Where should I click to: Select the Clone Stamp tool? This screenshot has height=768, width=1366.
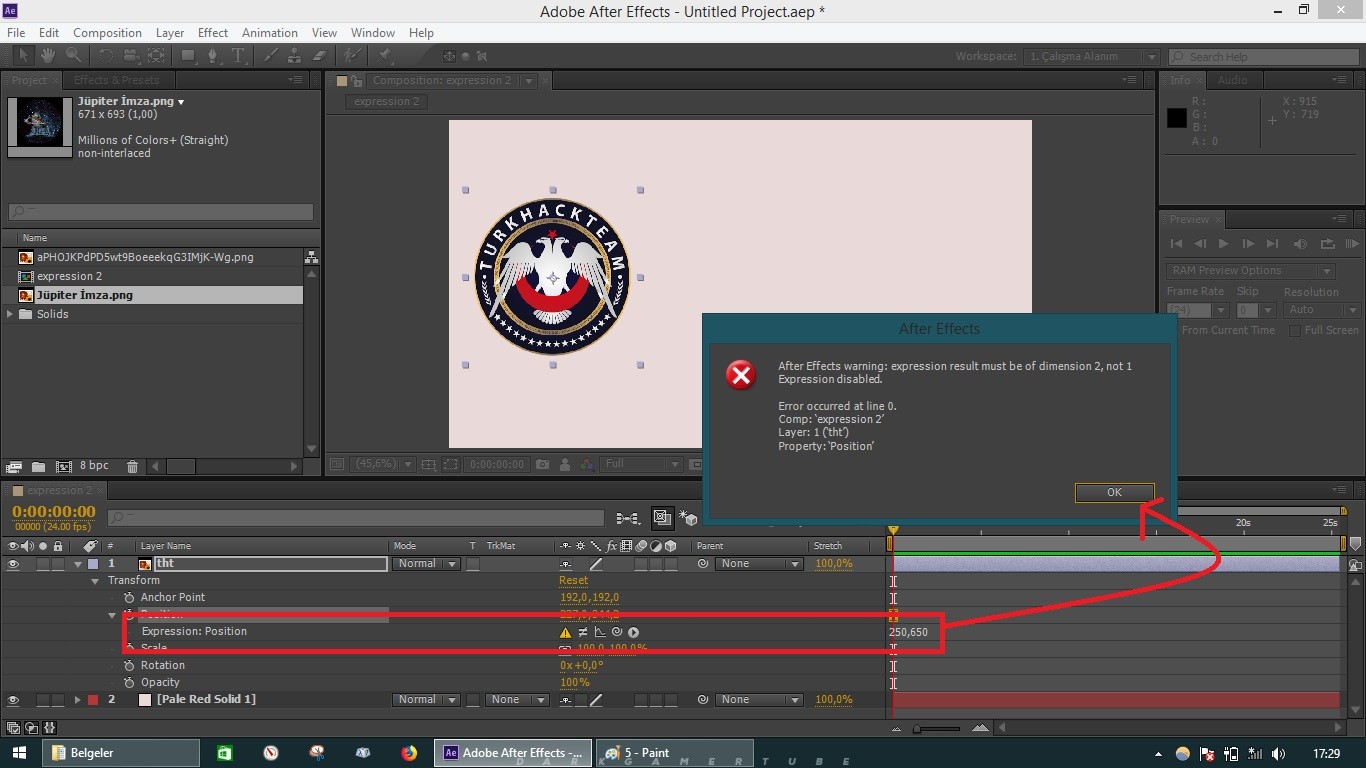pos(295,56)
